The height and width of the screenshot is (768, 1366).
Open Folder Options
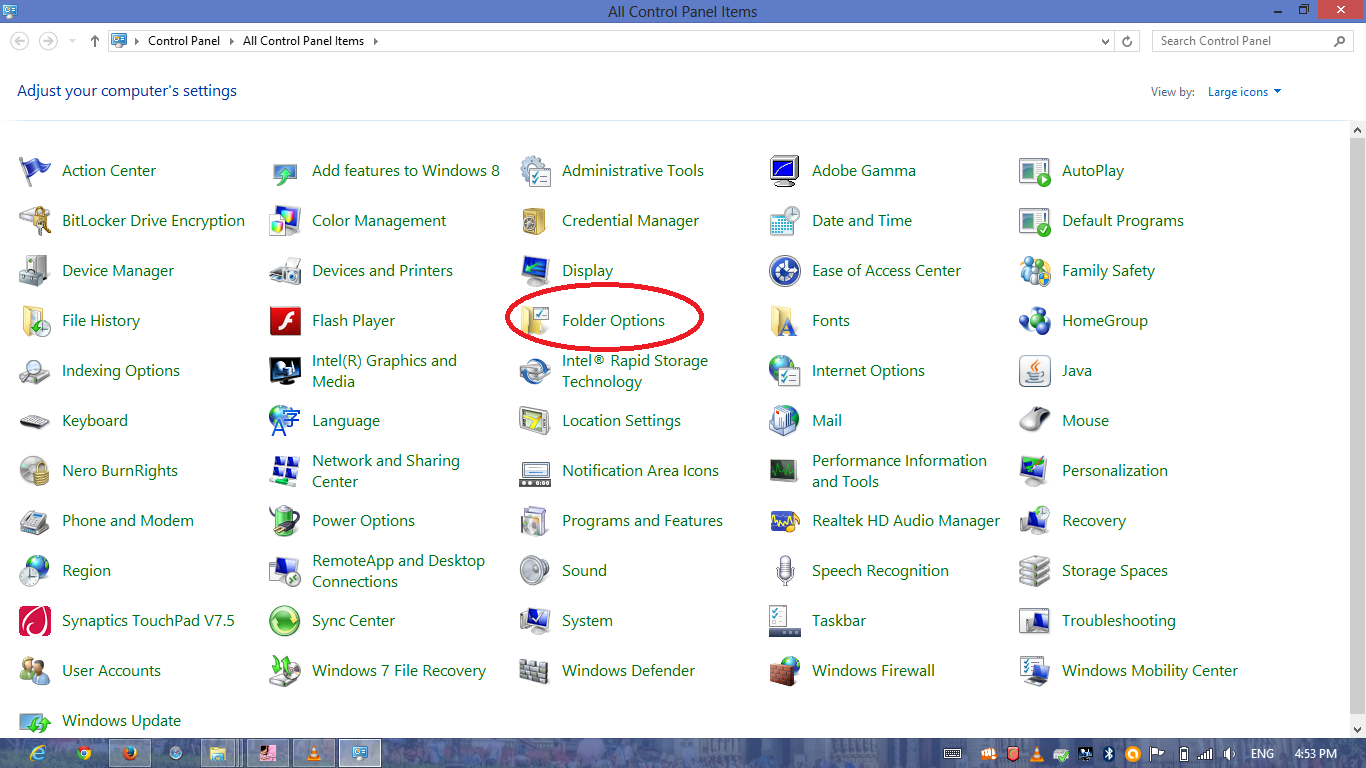pyautogui.click(x=613, y=320)
